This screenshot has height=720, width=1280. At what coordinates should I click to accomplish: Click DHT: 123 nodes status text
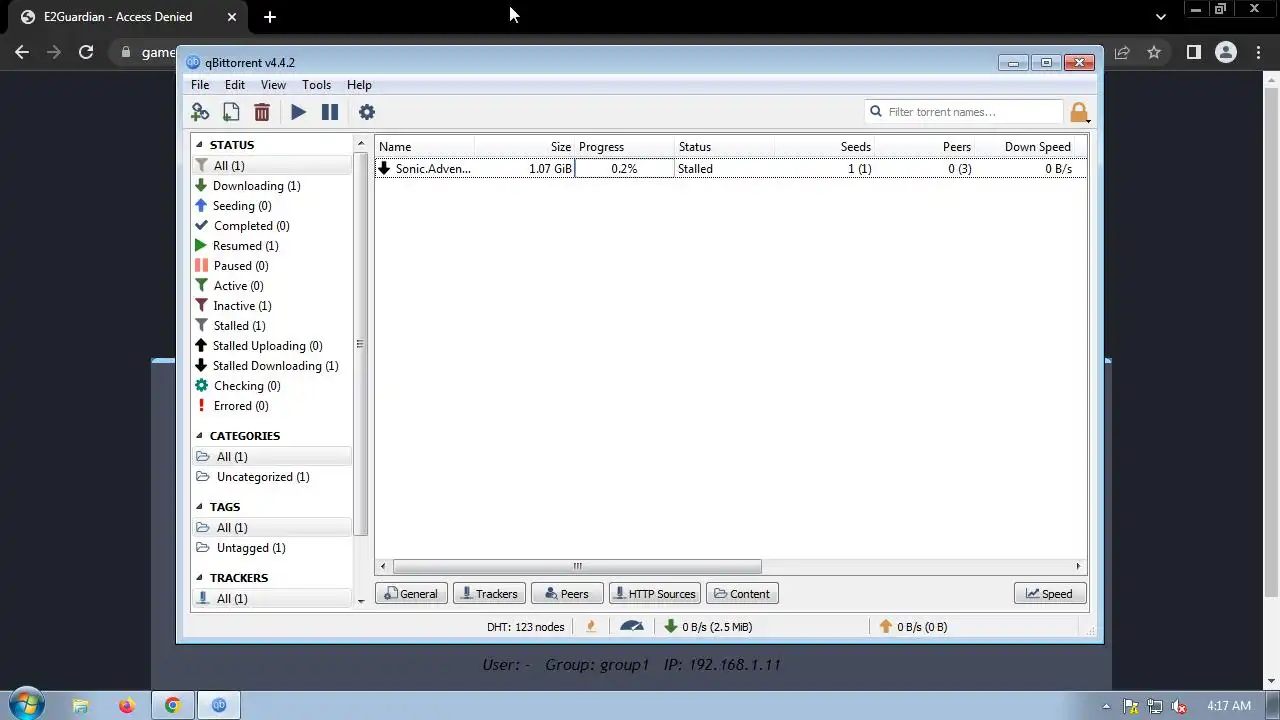pos(525,627)
